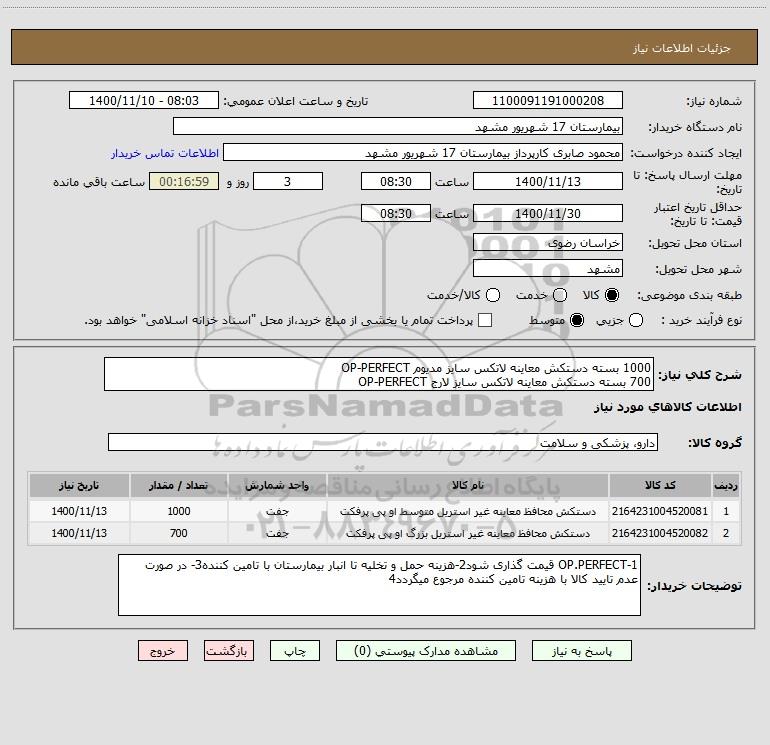Select the جزیی purchase type radio

coord(636,320)
